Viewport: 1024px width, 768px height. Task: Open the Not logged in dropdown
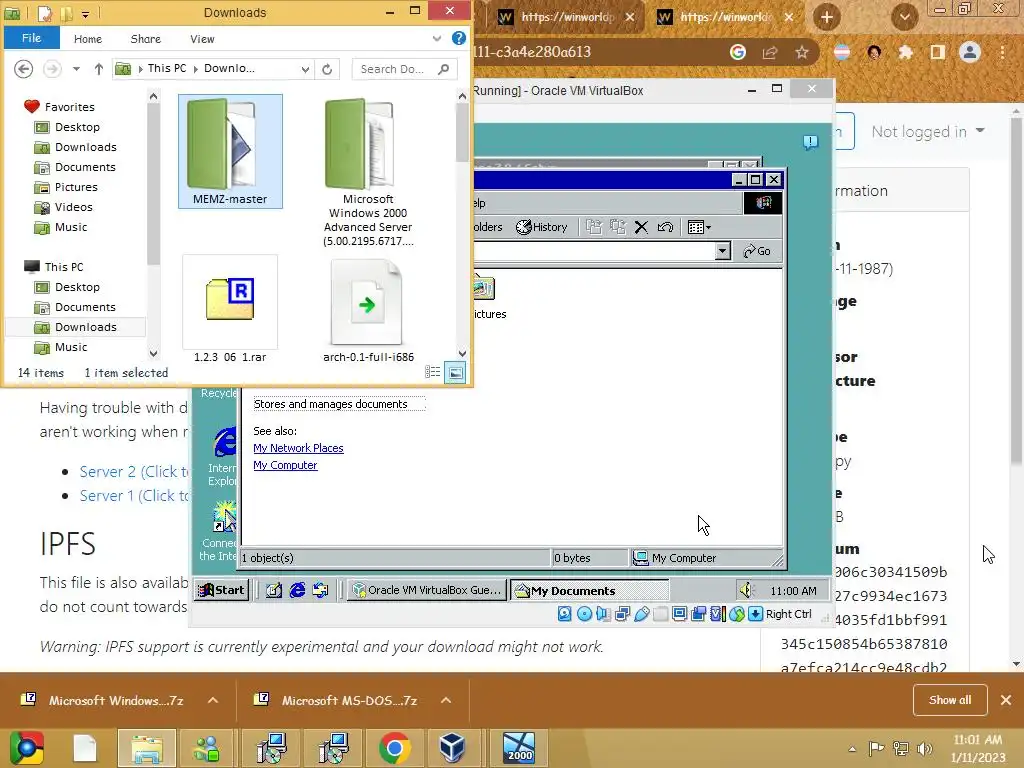[927, 131]
